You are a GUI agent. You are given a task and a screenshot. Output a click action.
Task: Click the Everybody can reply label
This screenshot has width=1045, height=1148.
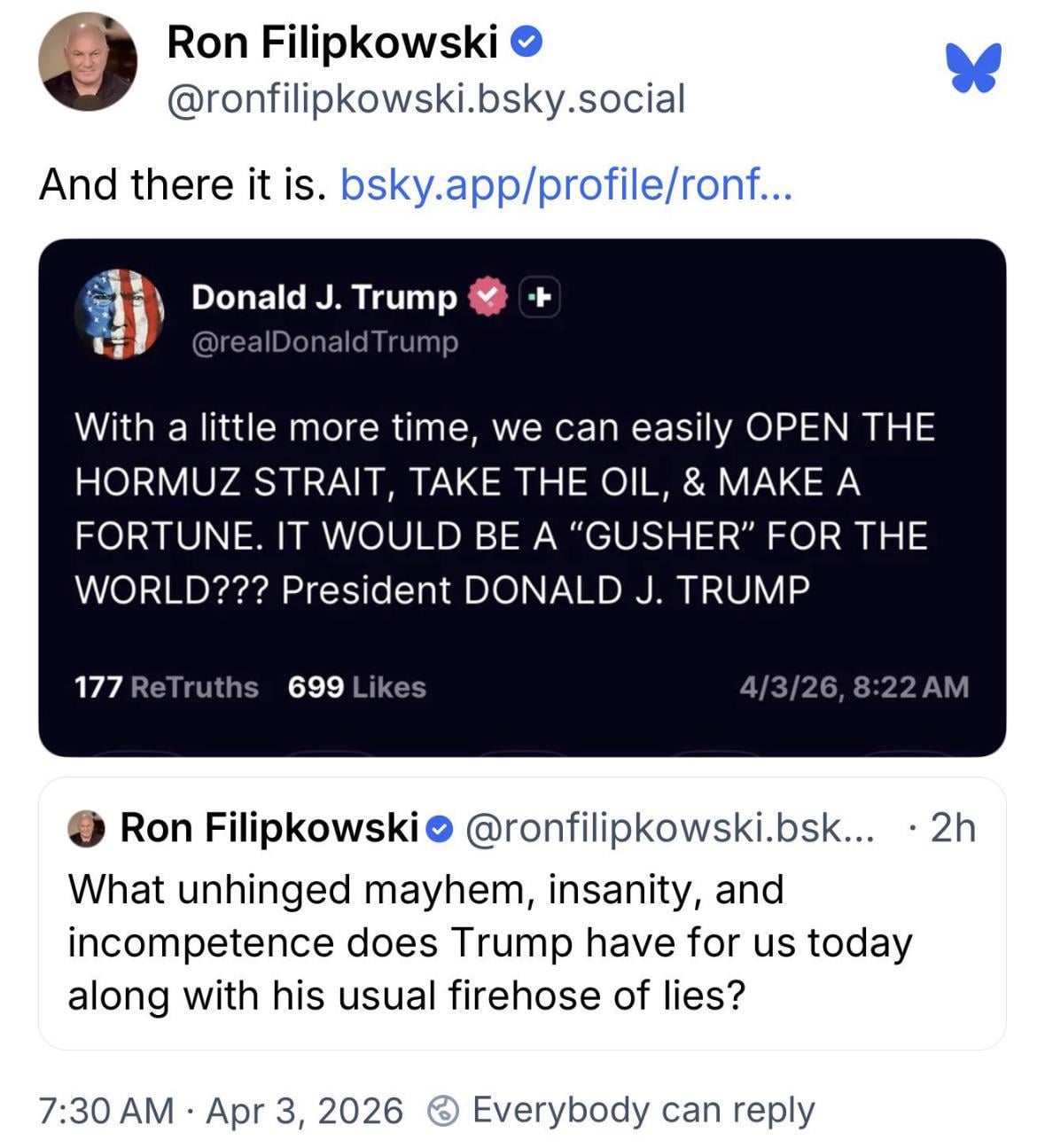[x=643, y=1111]
